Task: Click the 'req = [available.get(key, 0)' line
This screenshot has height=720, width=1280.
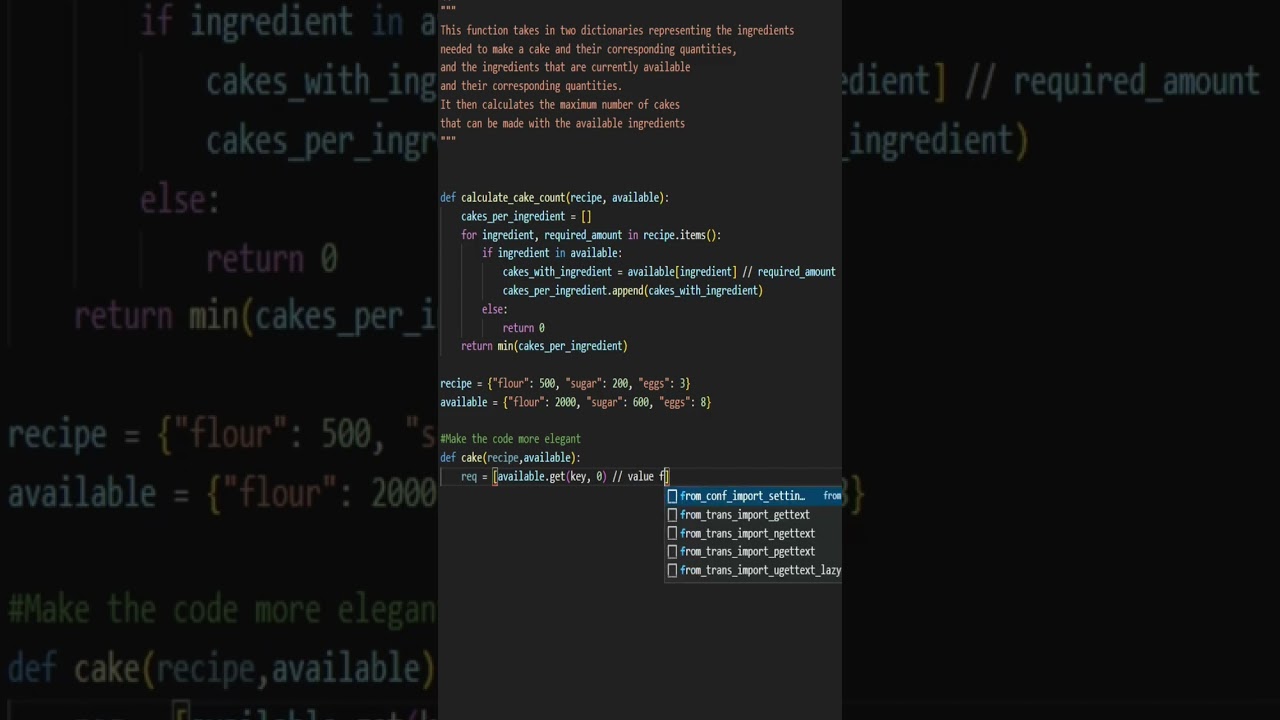Action: click(x=564, y=476)
